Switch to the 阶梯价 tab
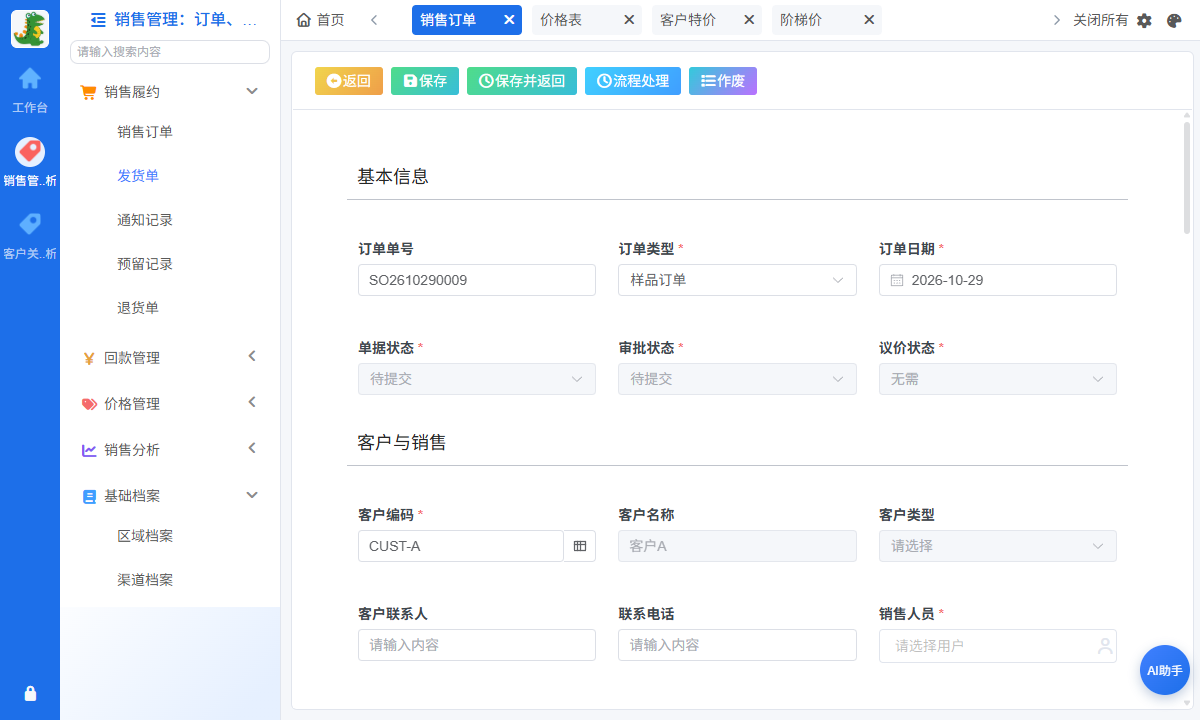The image size is (1200, 720). click(801, 20)
